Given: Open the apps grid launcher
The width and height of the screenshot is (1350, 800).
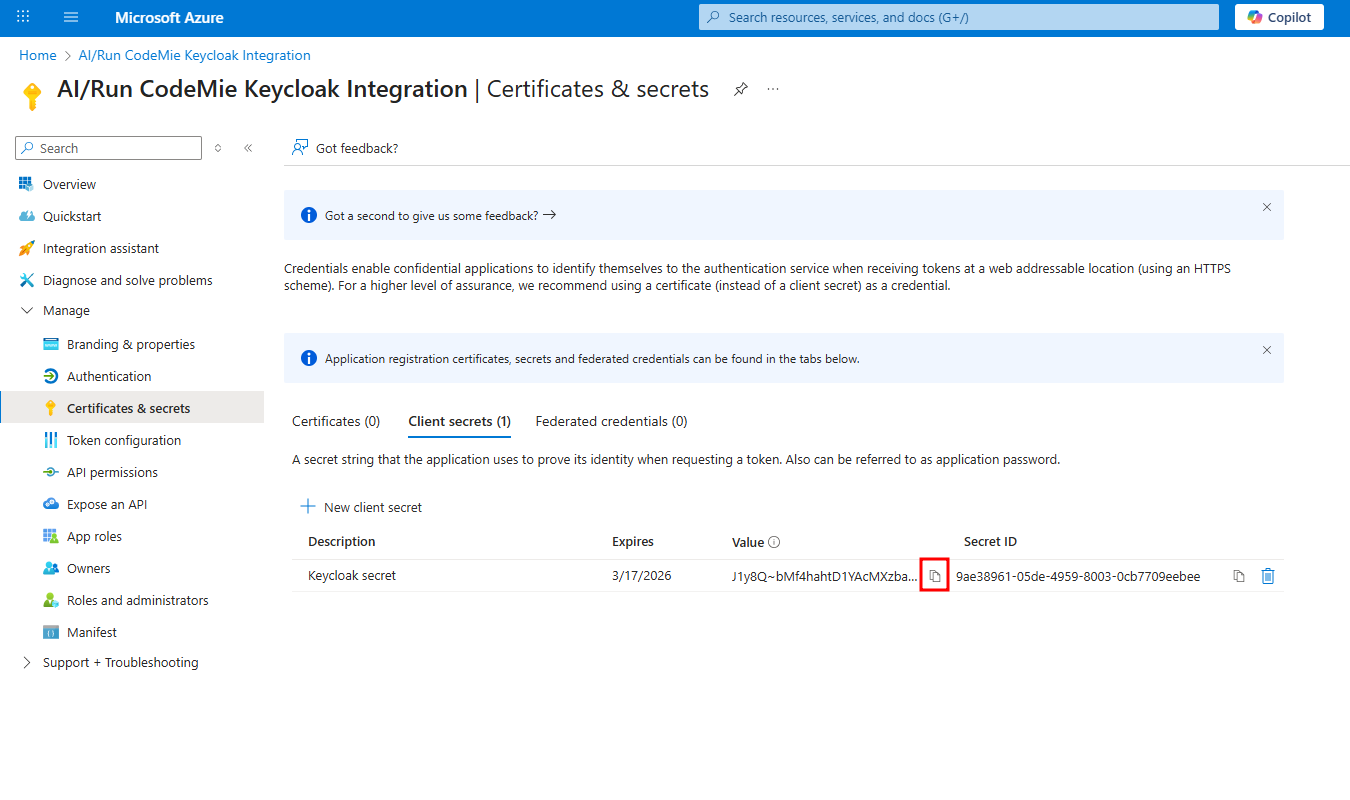Looking at the screenshot, I should (24, 18).
